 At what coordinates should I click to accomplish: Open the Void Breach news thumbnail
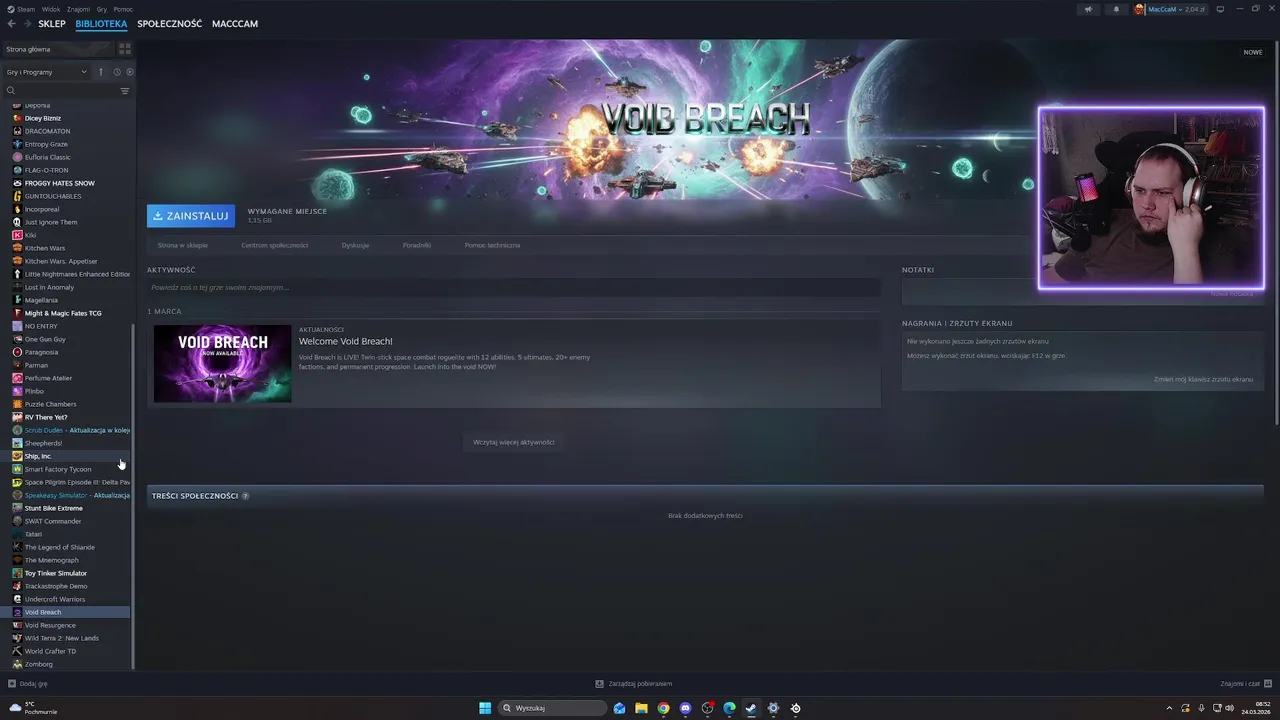(222, 363)
